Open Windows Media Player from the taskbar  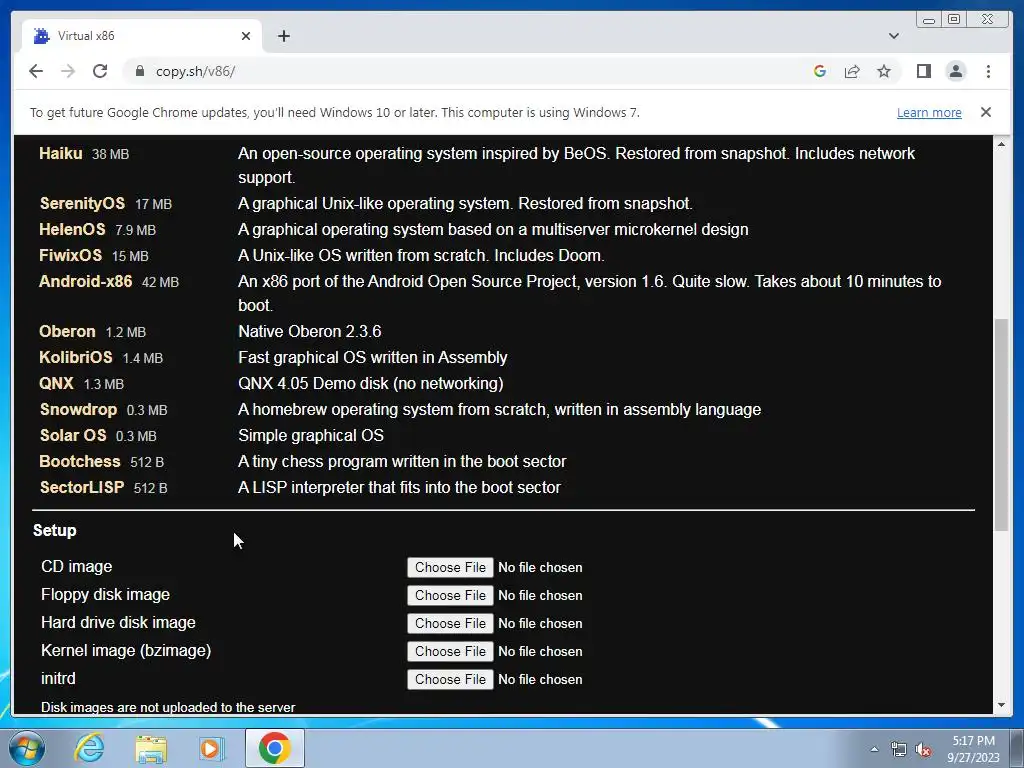point(211,748)
